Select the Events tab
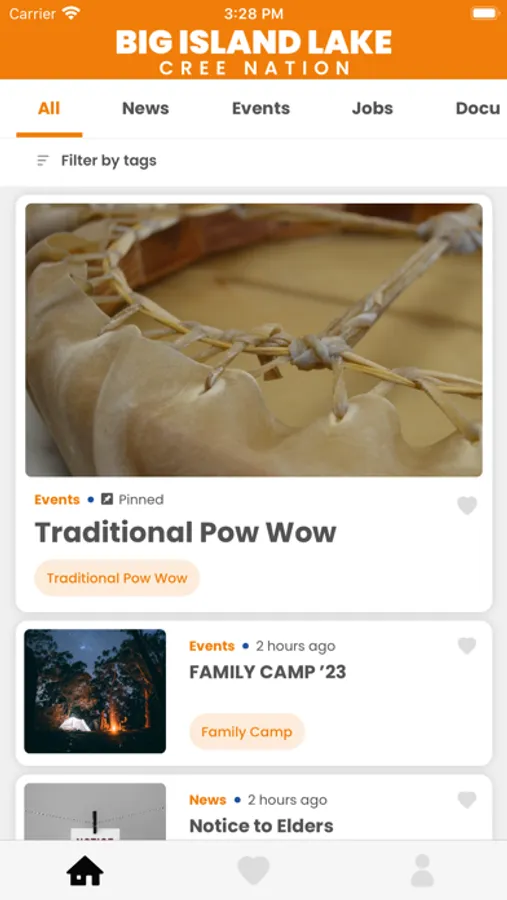This screenshot has height=900, width=507. 261,108
